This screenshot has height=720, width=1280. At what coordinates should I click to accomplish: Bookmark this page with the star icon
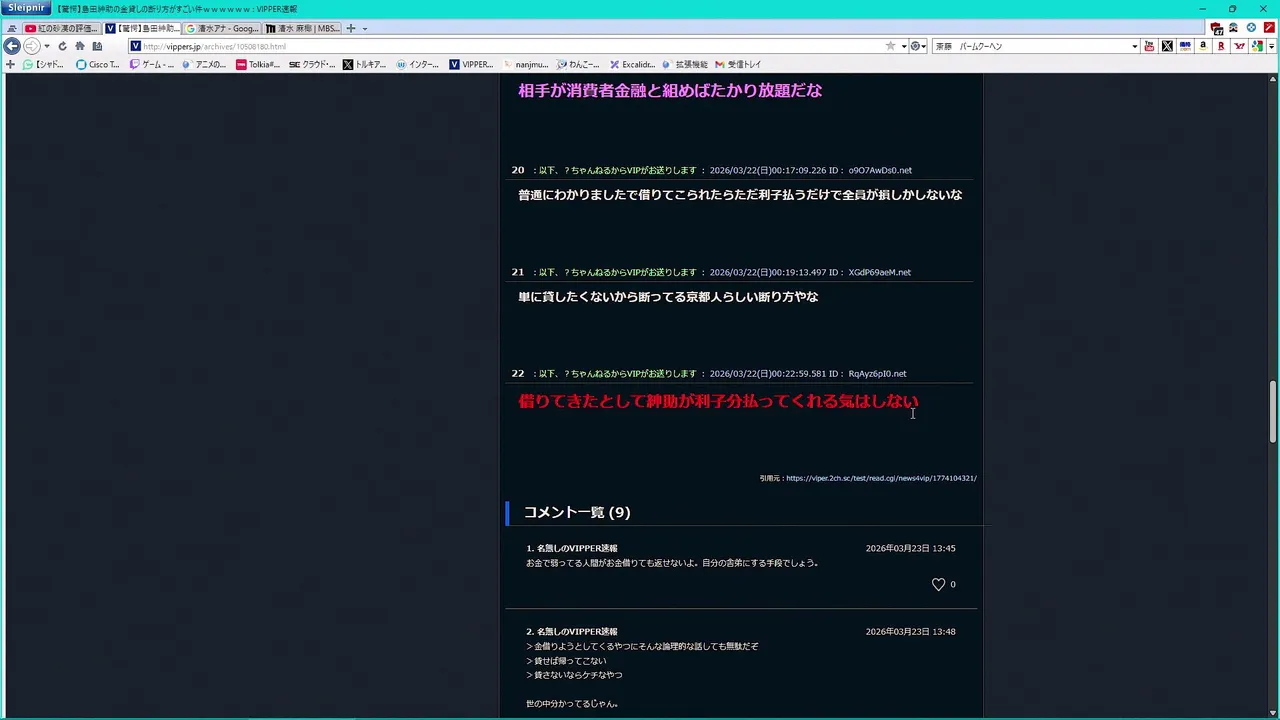[x=890, y=46]
